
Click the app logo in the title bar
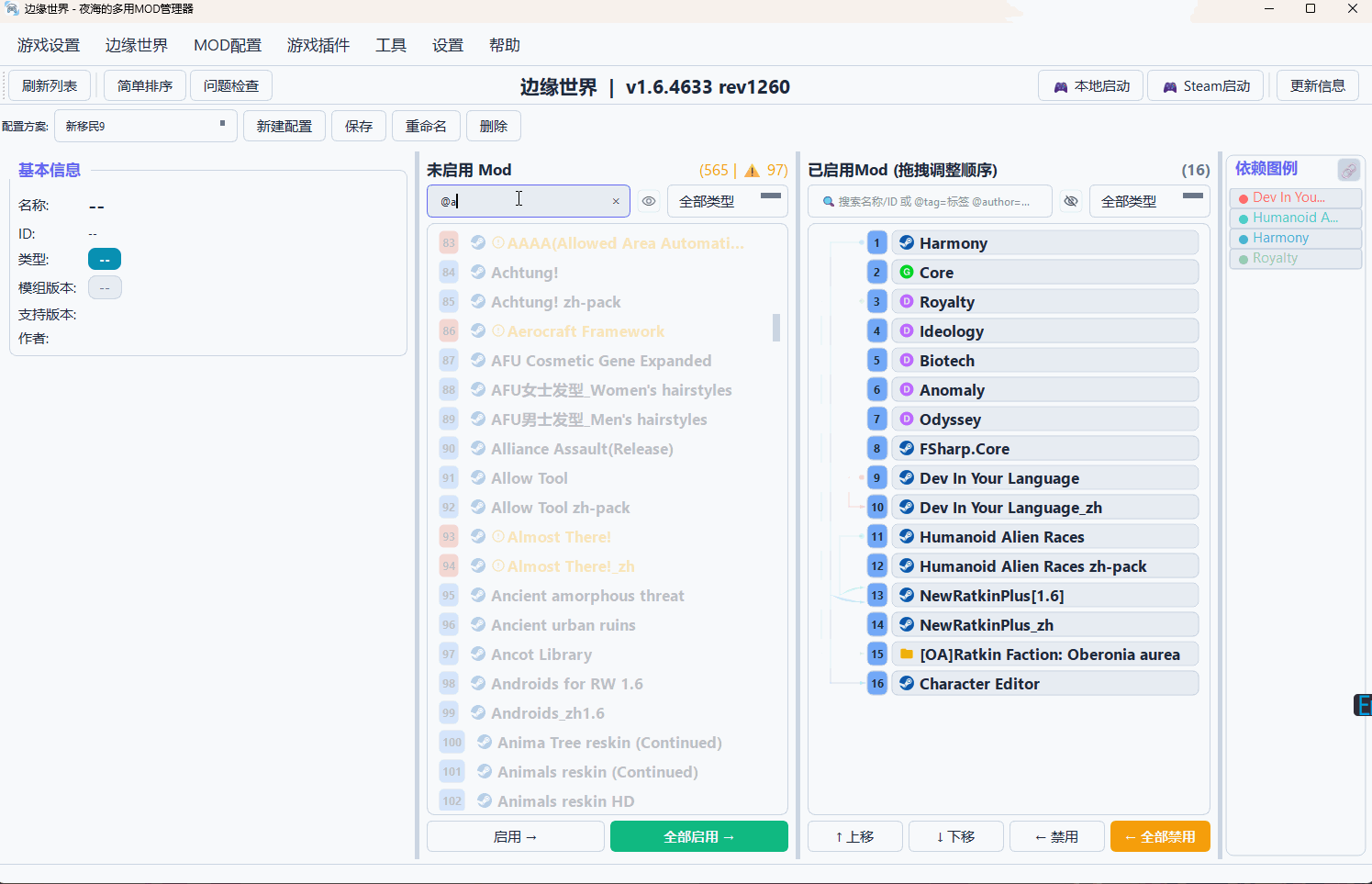11,10
